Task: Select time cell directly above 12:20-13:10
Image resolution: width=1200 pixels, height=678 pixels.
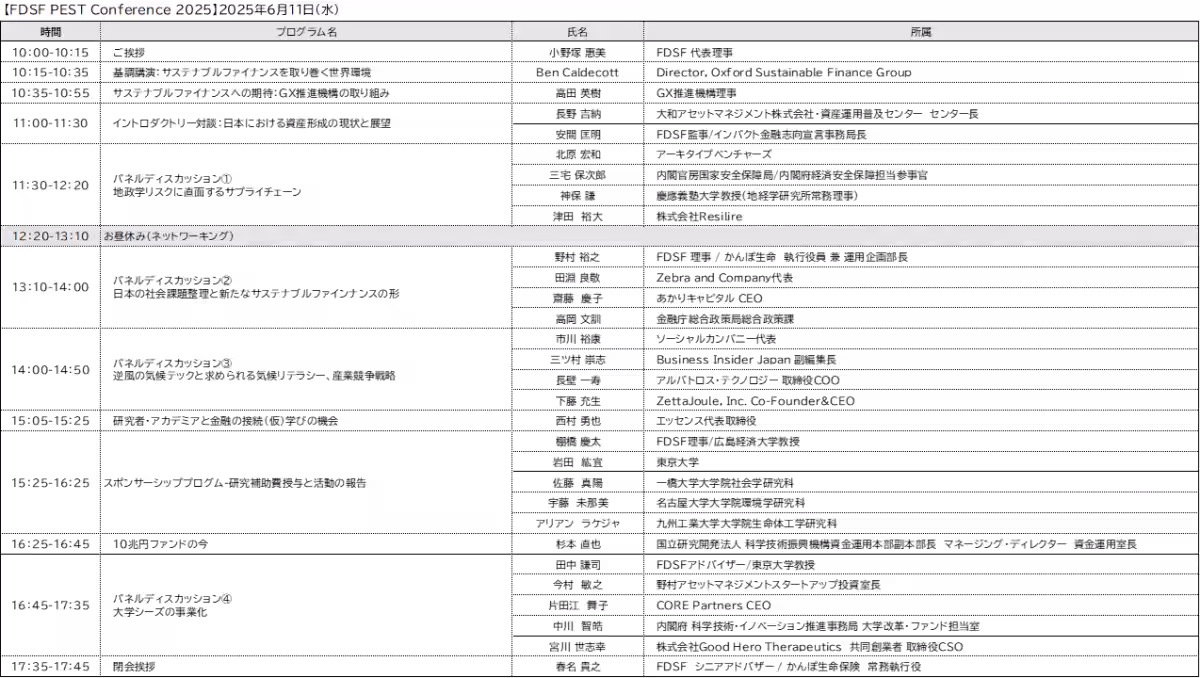Action: (x=50, y=185)
